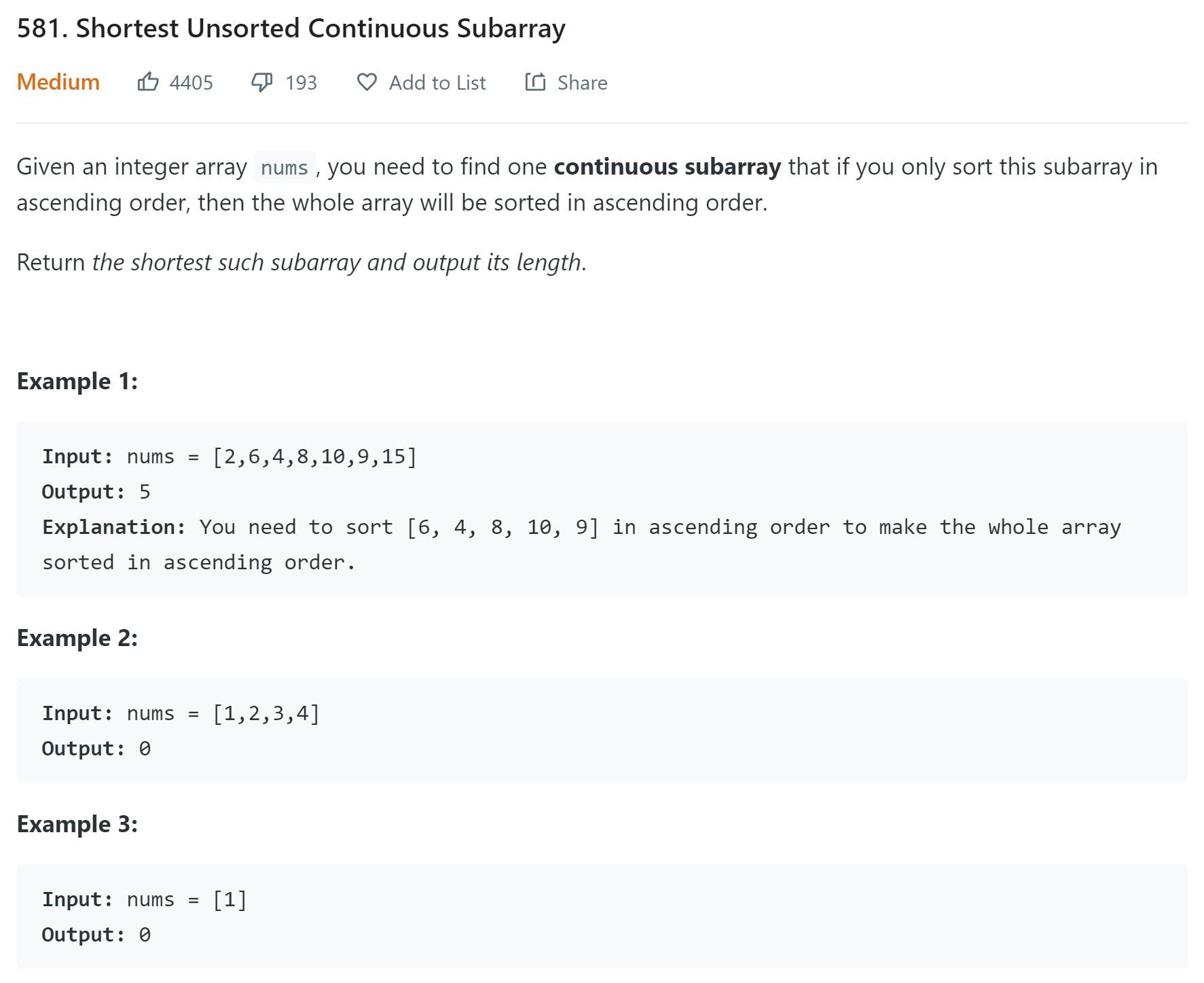The image size is (1204, 983).
Task: Click the Add to List label
Action: click(437, 83)
